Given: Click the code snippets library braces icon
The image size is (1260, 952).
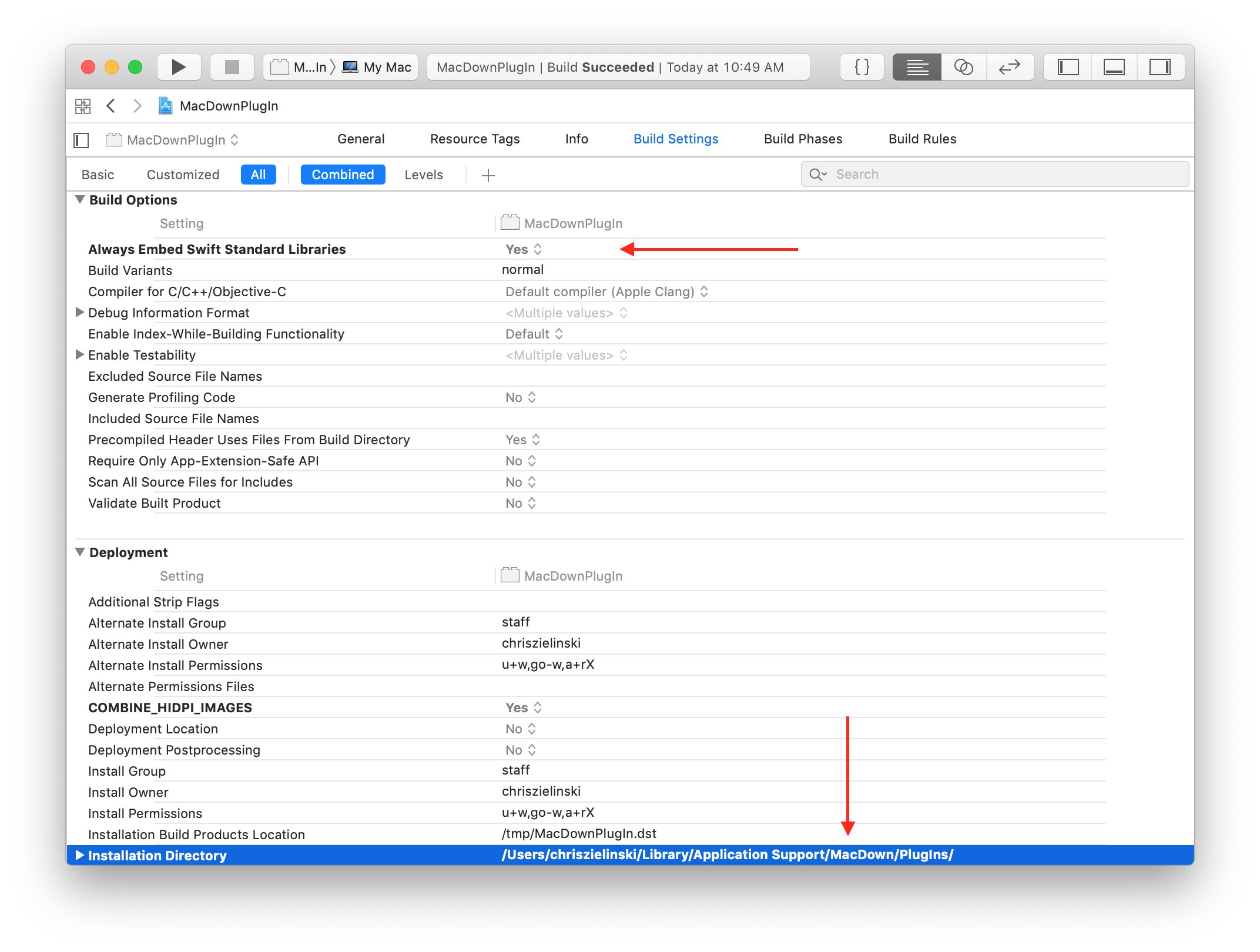Looking at the screenshot, I should coord(862,67).
